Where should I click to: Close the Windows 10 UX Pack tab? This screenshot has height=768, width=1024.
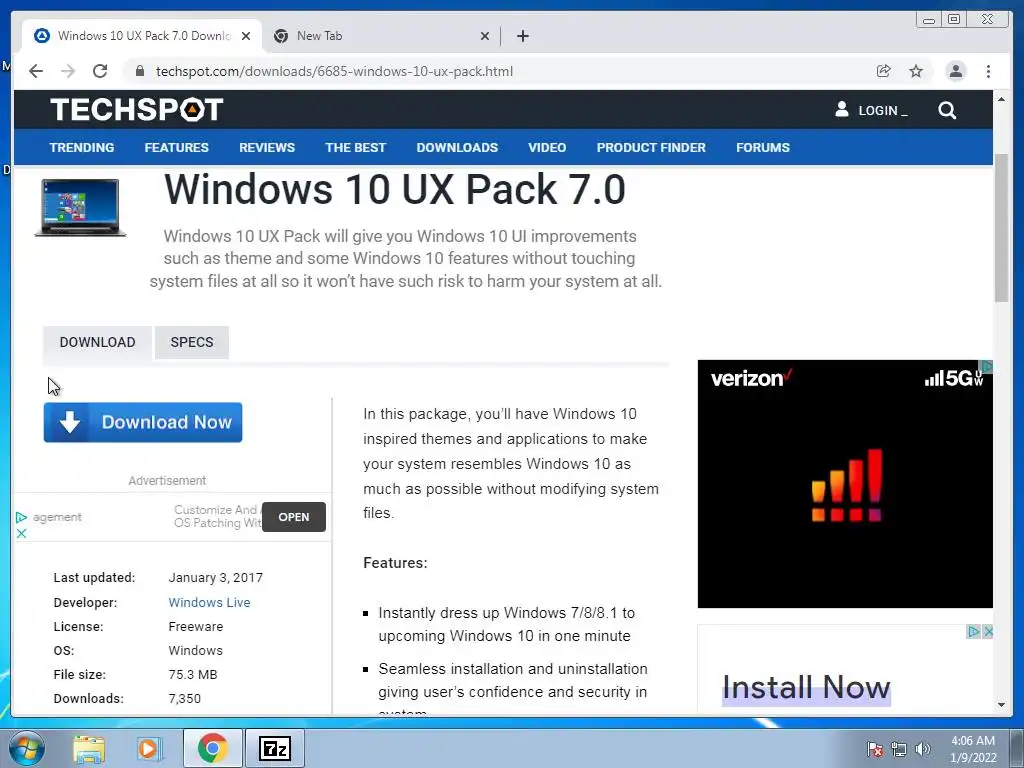[x=246, y=36]
